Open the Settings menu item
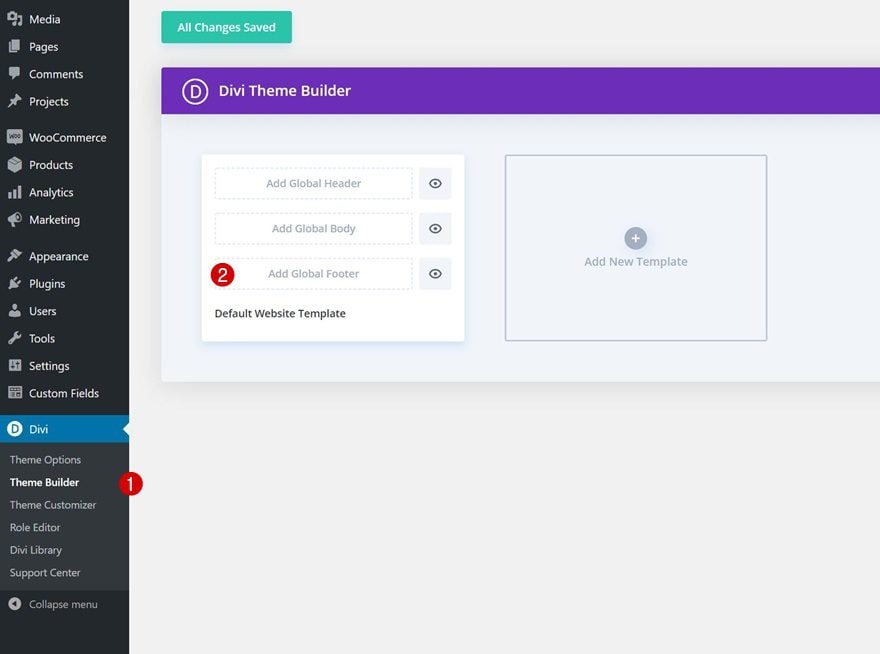Image resolution: width=880 pixels, height=654 pixels. pyautogui.click(x=65, y=366)
